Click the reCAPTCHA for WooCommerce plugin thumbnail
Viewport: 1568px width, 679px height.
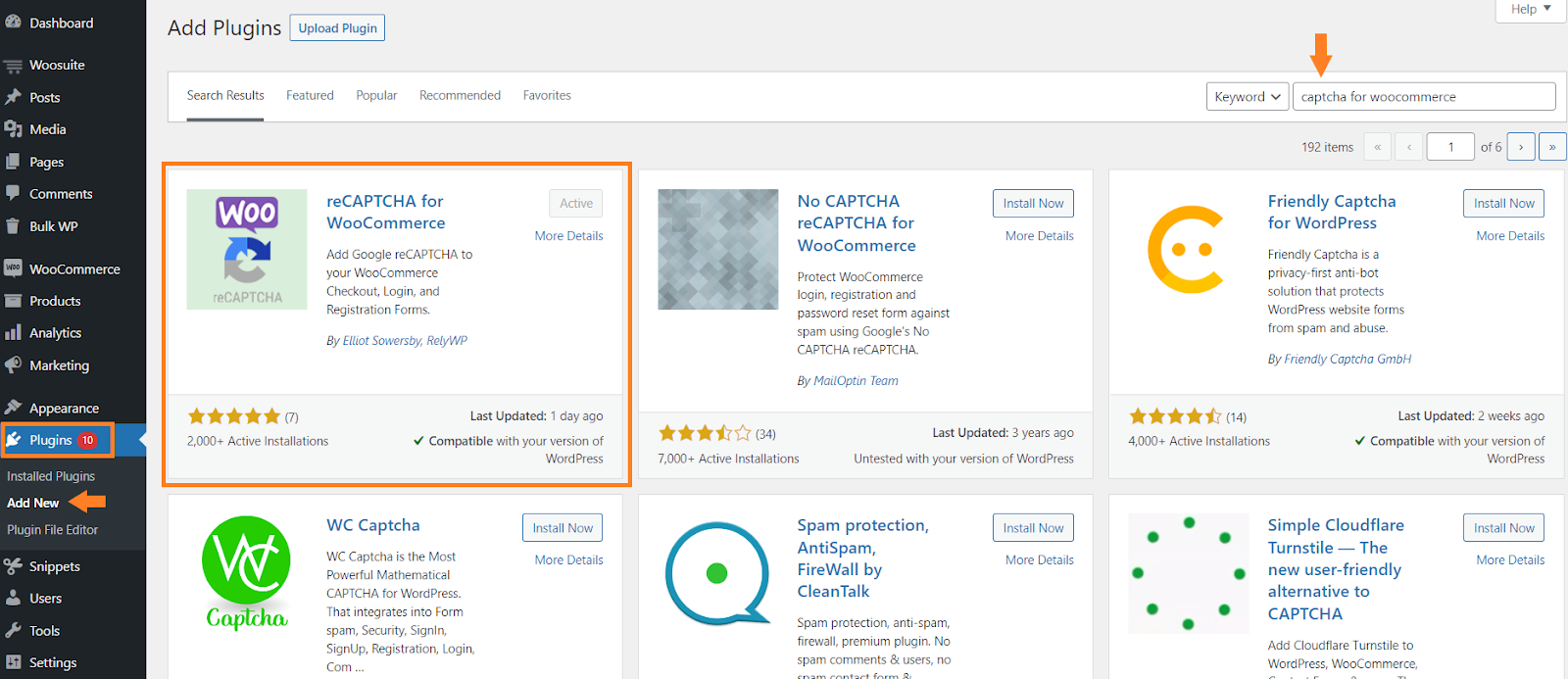pos(247,249)
